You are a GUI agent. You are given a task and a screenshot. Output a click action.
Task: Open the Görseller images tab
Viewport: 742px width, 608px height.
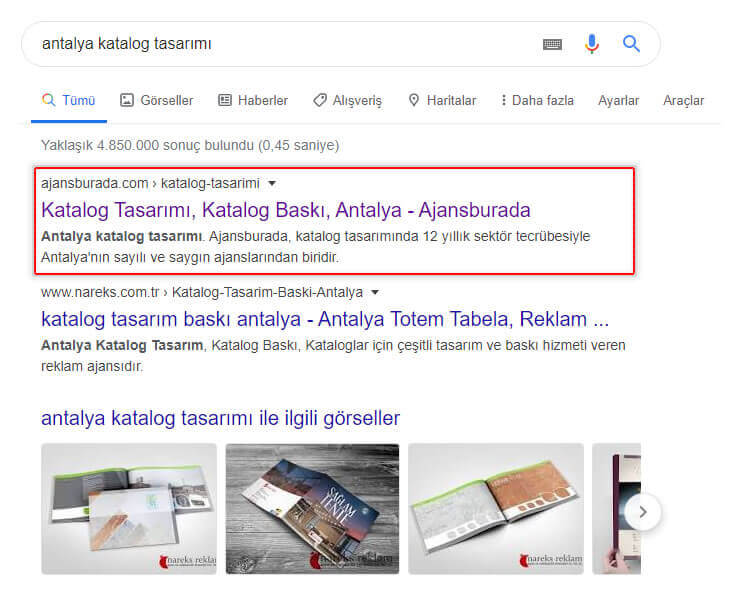(x=157, y=100)
